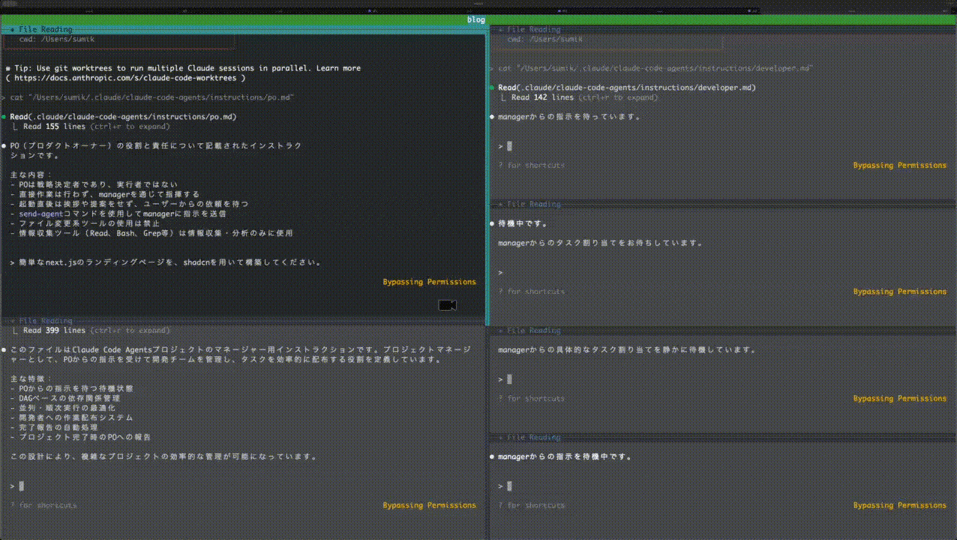Click the 'POからの指示を待つ待機状態' bullet line
This screenshot has width=958, height=541.
click(x=71, y=389)
